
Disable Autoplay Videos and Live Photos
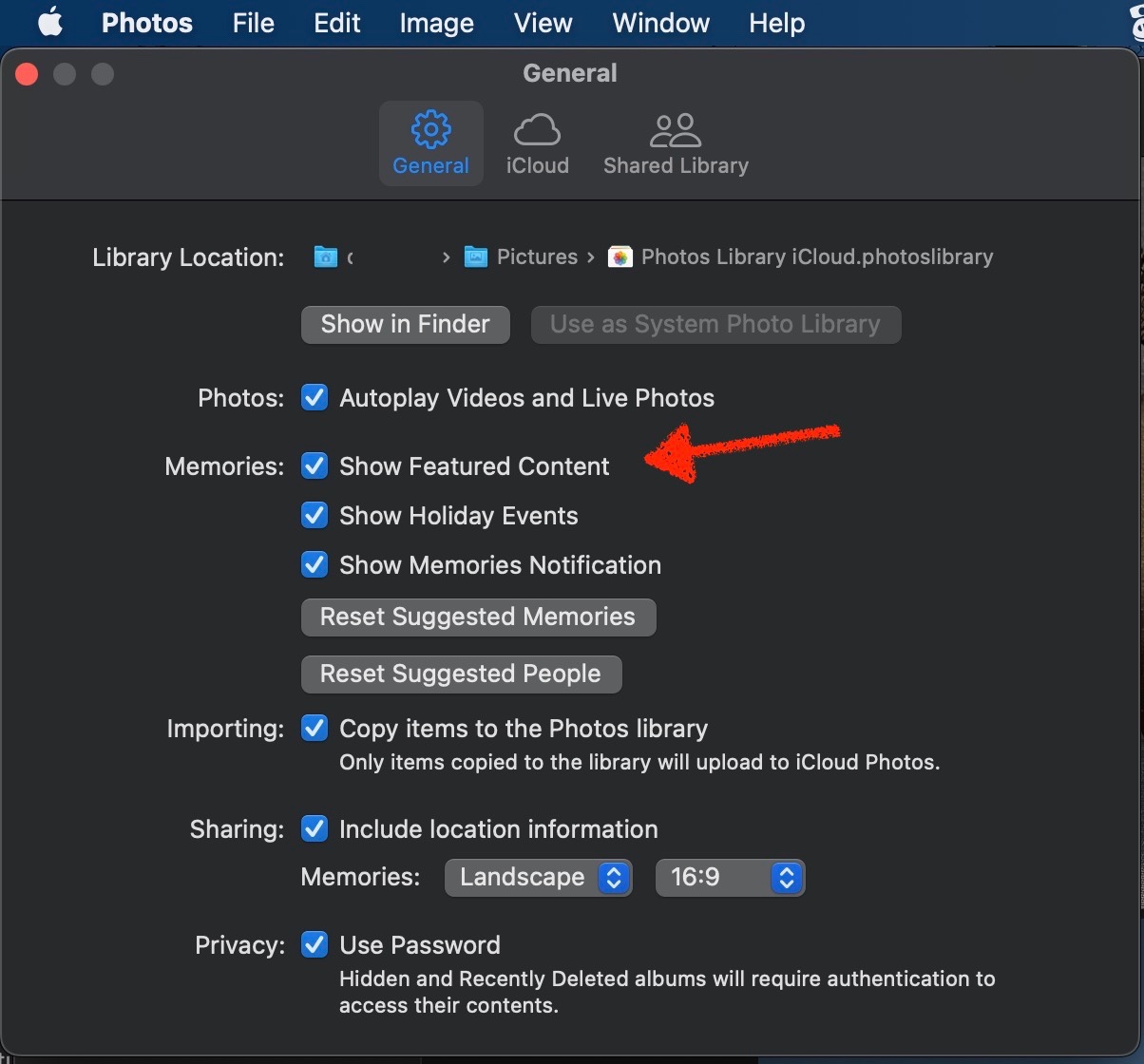point(315,397)
